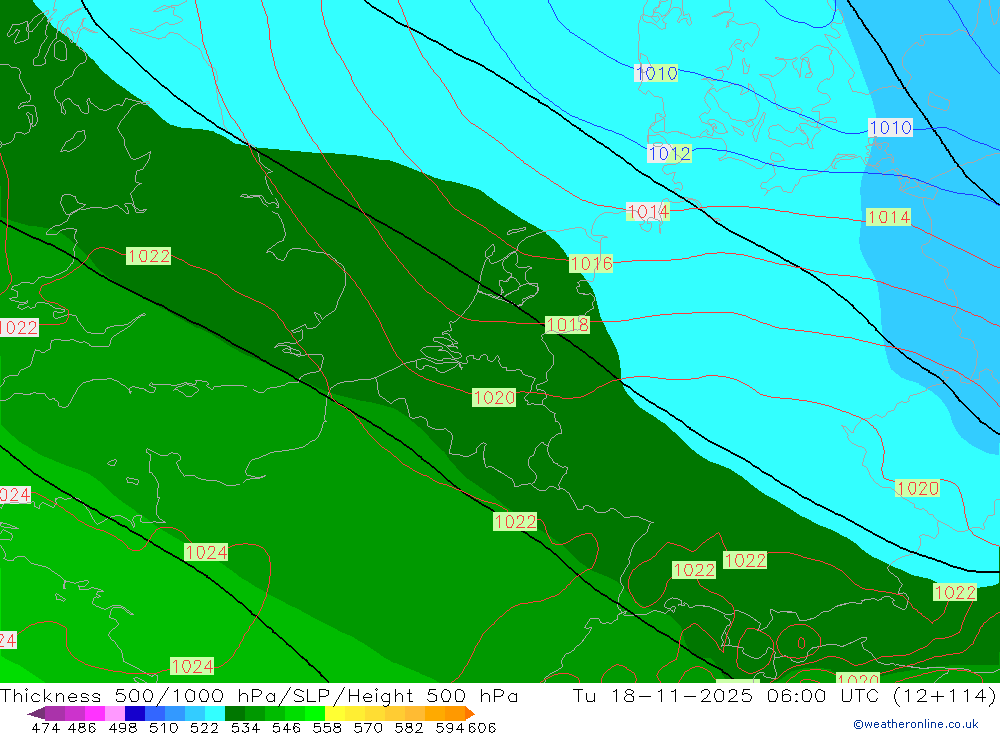Click the blue 1012 isobar label
1000x733 pixels.
[x=669, y=153]
